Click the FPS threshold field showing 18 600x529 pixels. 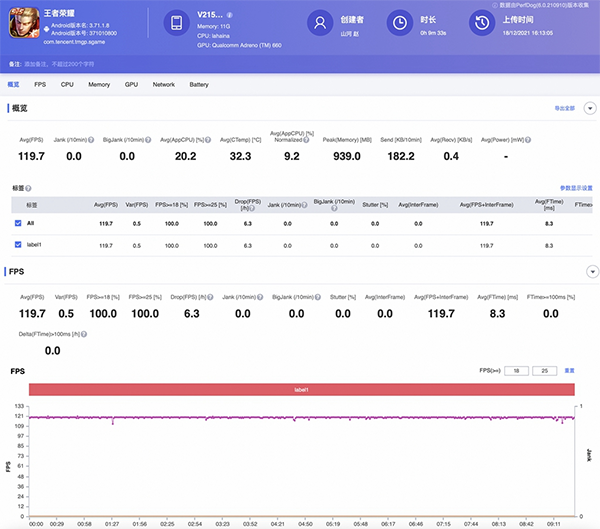pyautogui.click(x=515, y=370)
